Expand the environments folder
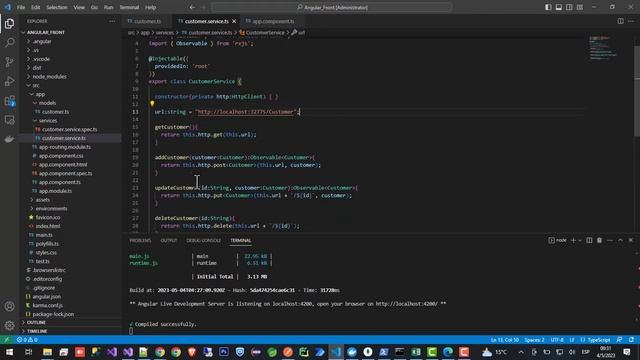 click(x=51, y=209)
